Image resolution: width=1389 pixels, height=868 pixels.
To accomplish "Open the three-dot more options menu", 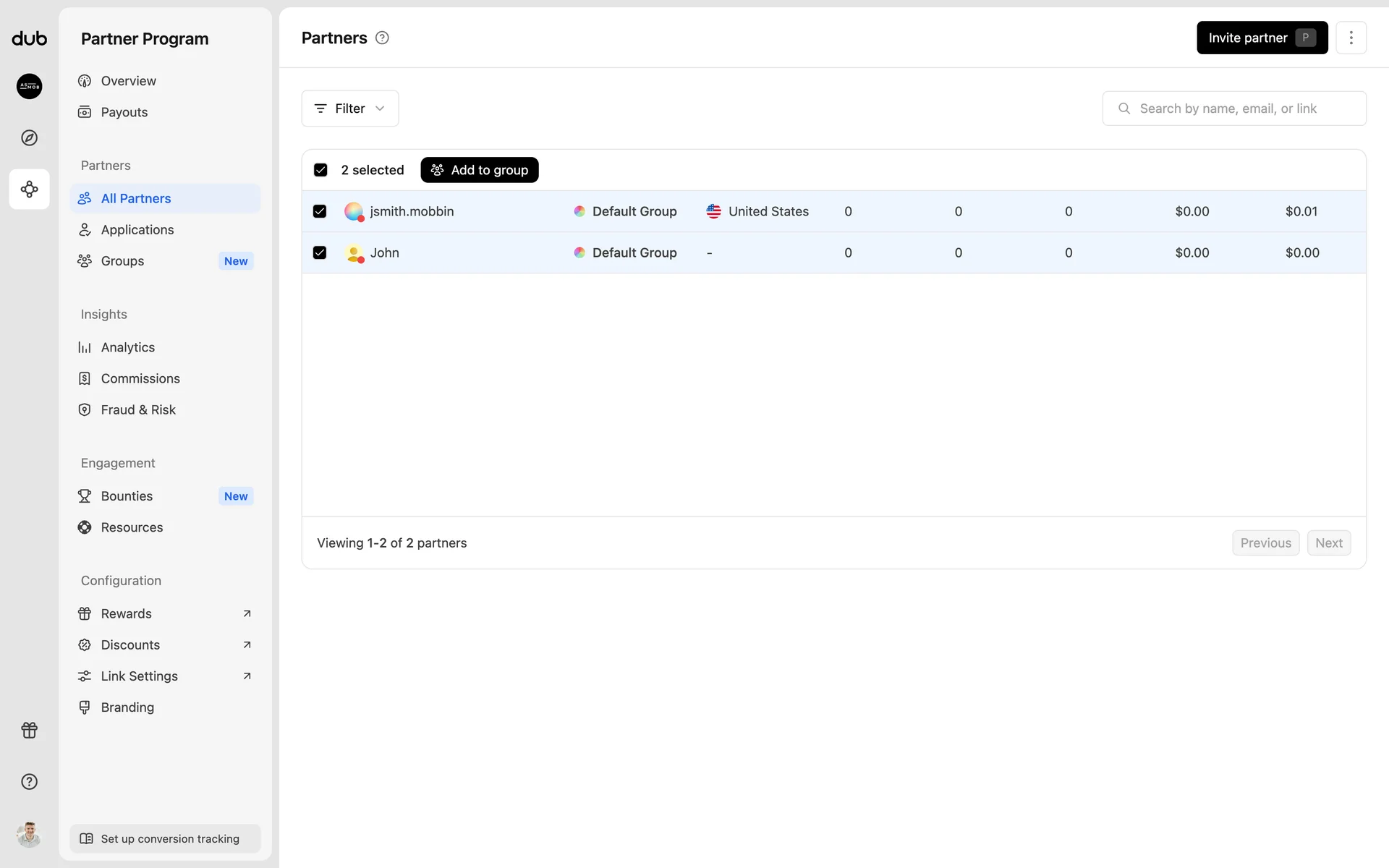I will 1351,38.
